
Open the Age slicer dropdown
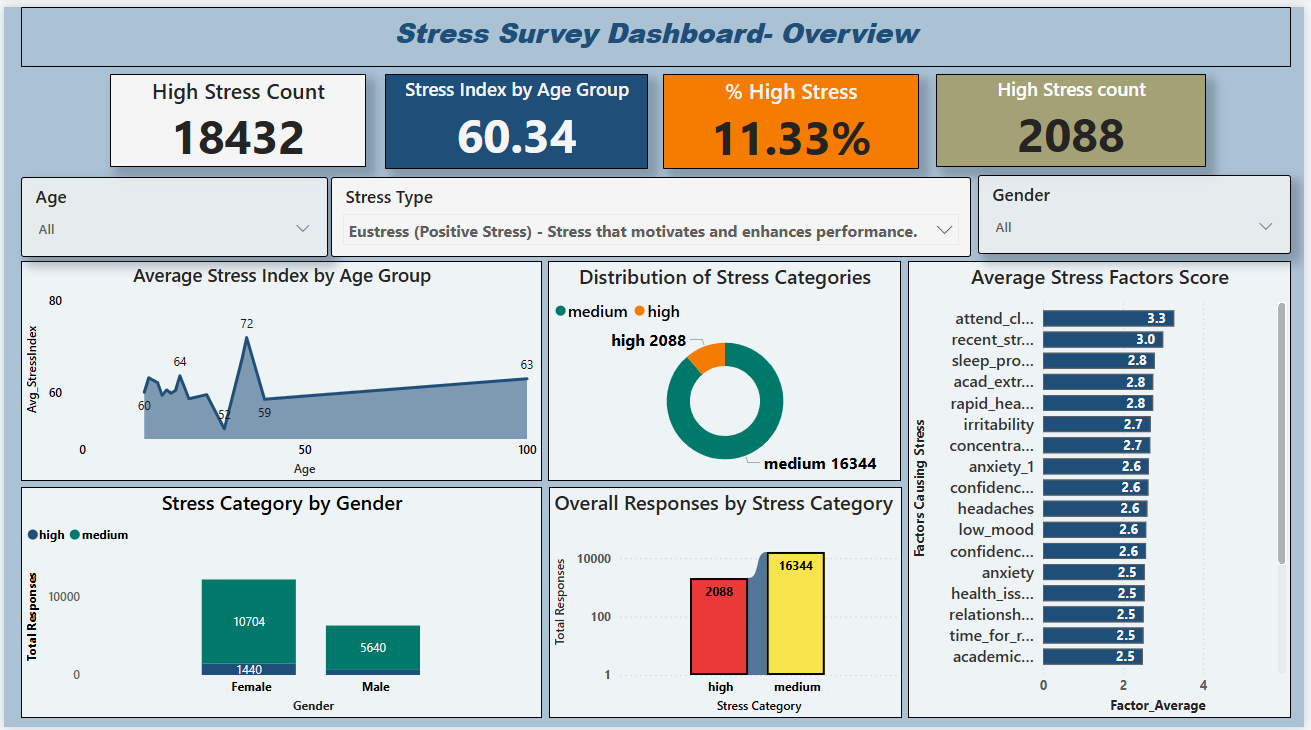[x=303, y=229]
